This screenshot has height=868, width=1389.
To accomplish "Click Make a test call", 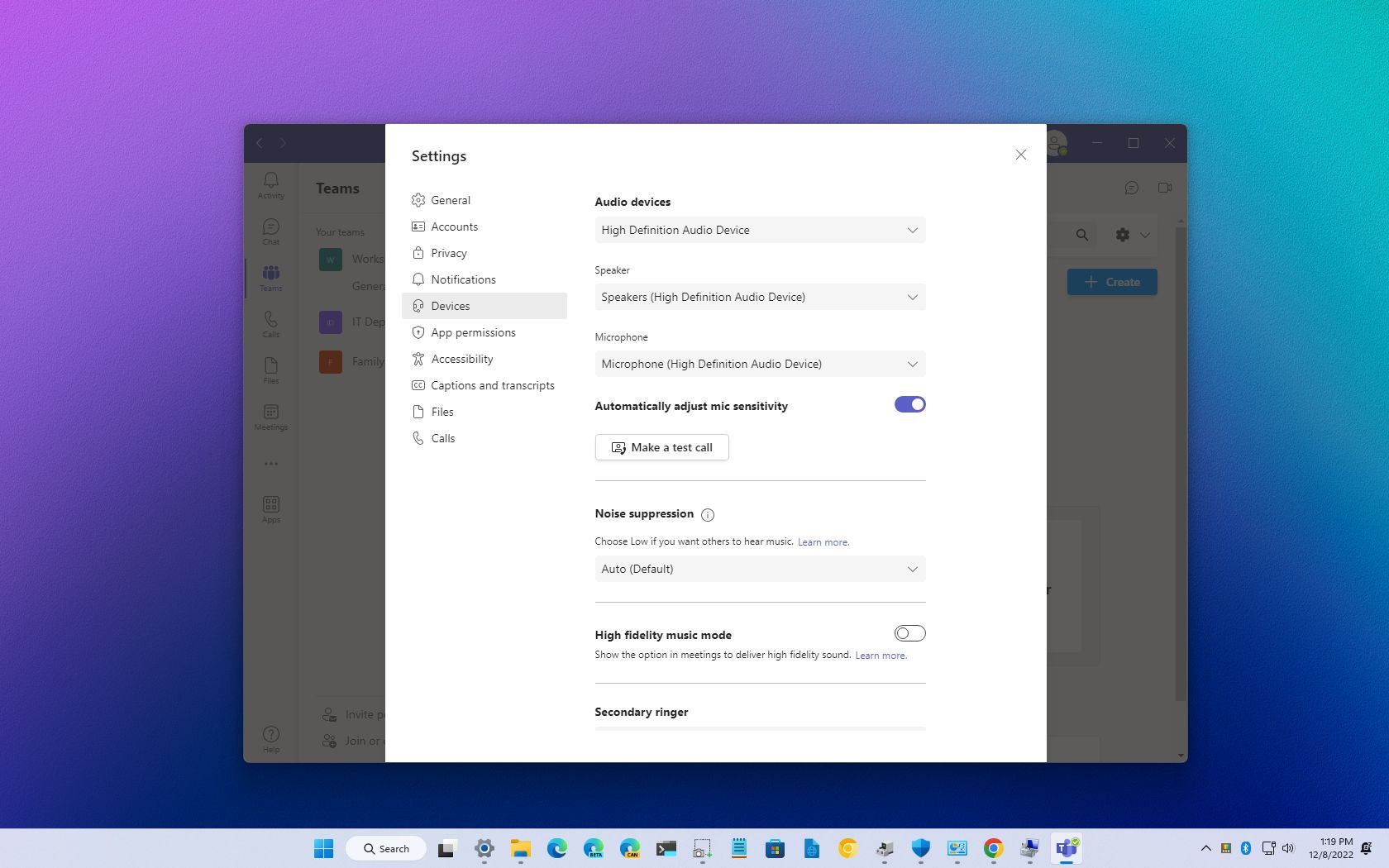I will tap(661, 447).
